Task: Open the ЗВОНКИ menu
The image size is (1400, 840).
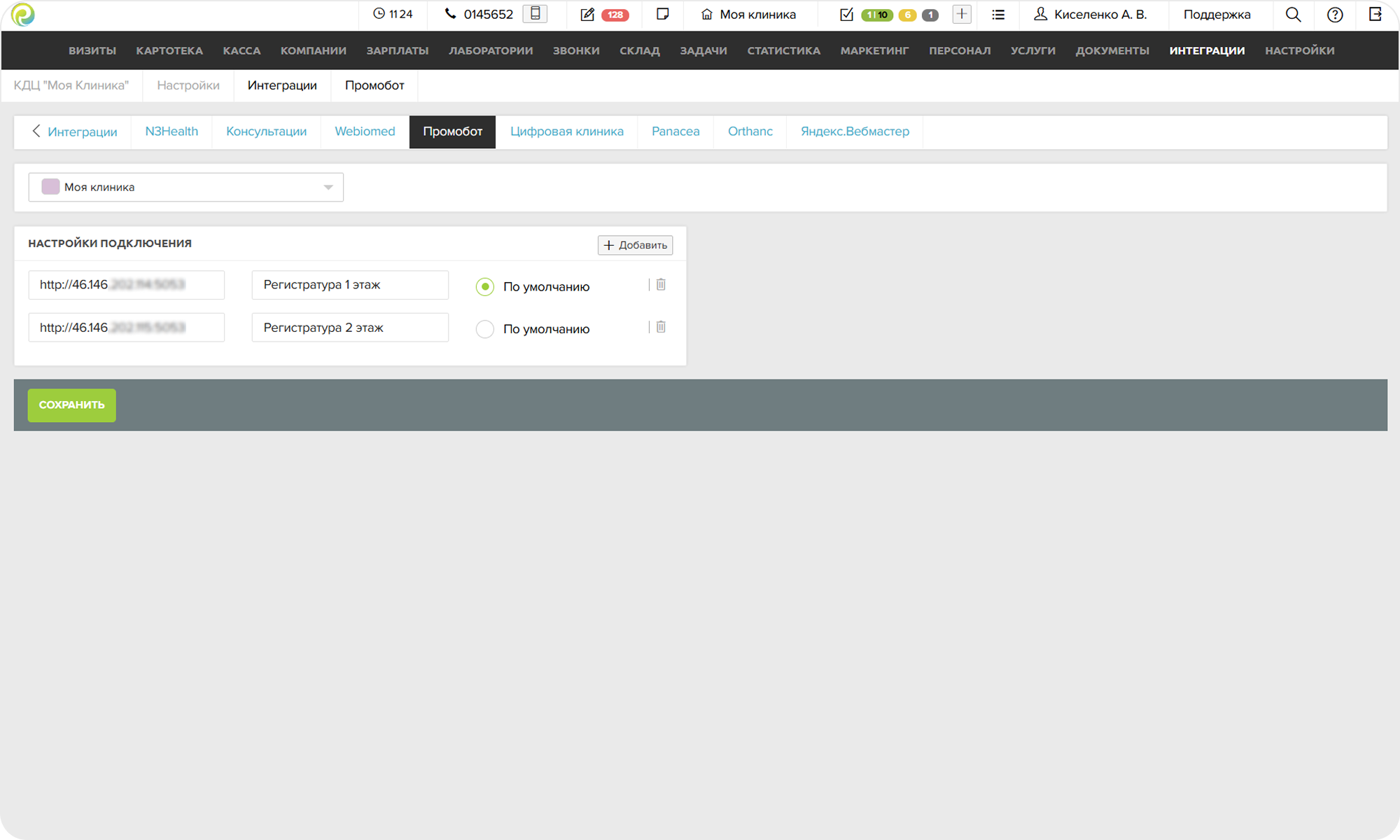Action: point(576,50)
